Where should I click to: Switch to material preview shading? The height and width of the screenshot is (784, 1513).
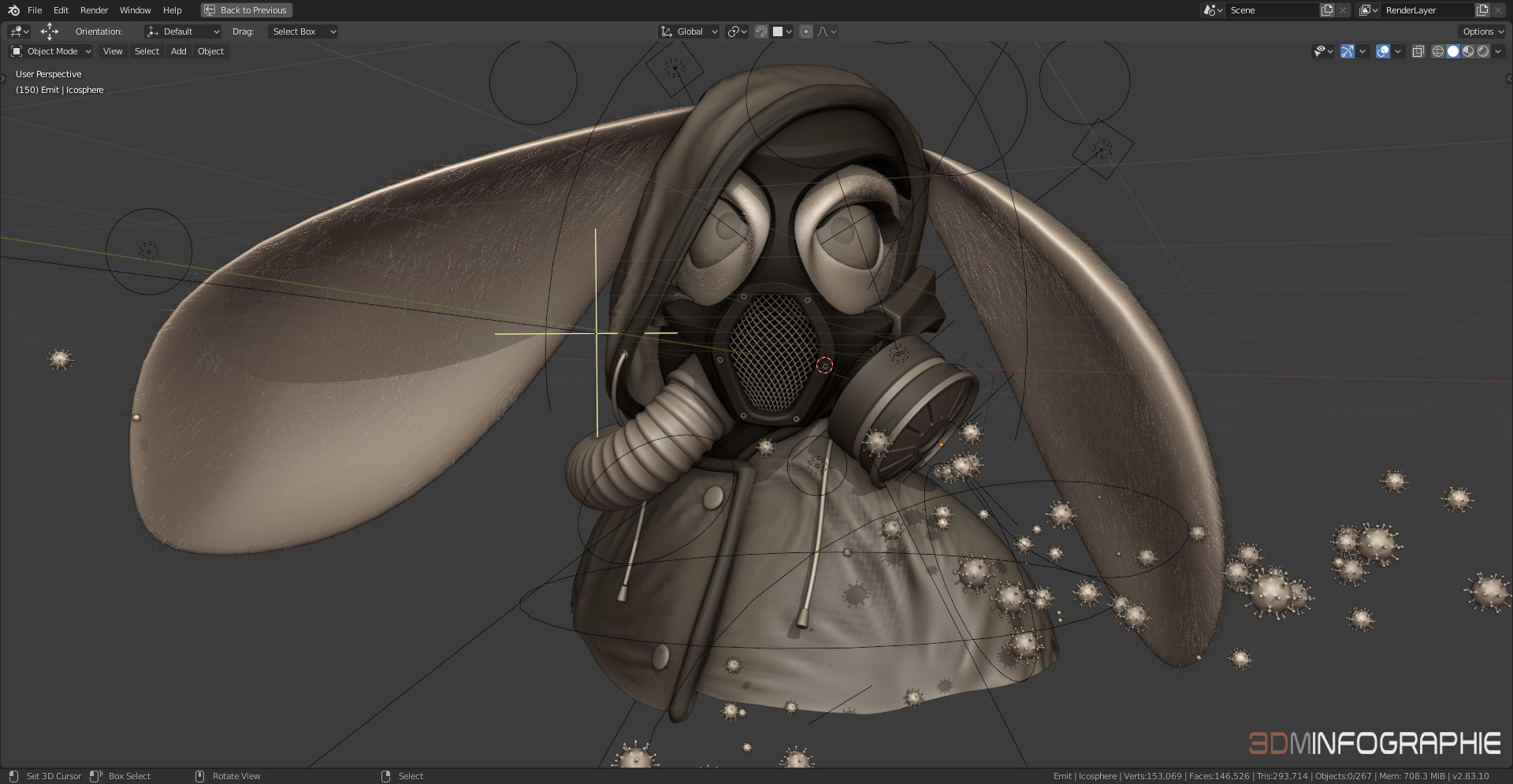point(1468,51)
